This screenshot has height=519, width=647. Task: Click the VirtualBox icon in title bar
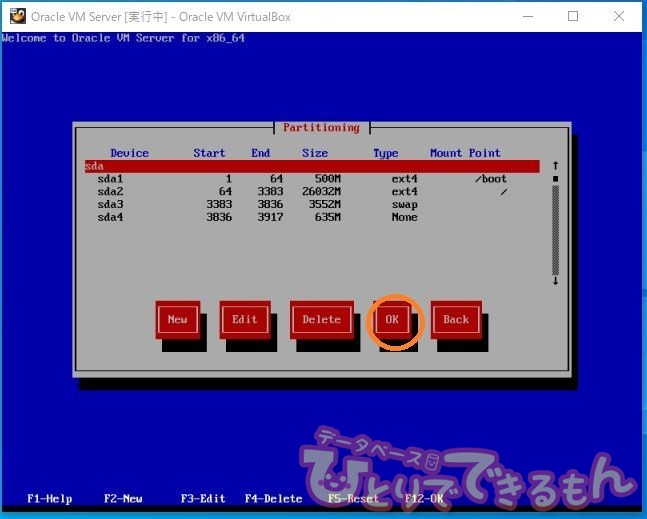pyautogui.click(x=17, y=16)
